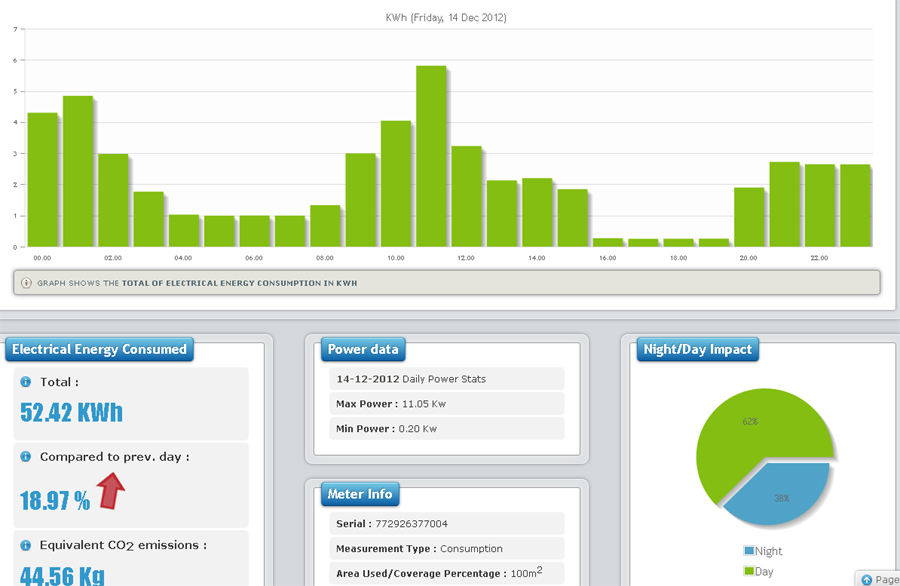
Task: Select the blue 38% Night pie slice
Action: click(x=780, y=497)
